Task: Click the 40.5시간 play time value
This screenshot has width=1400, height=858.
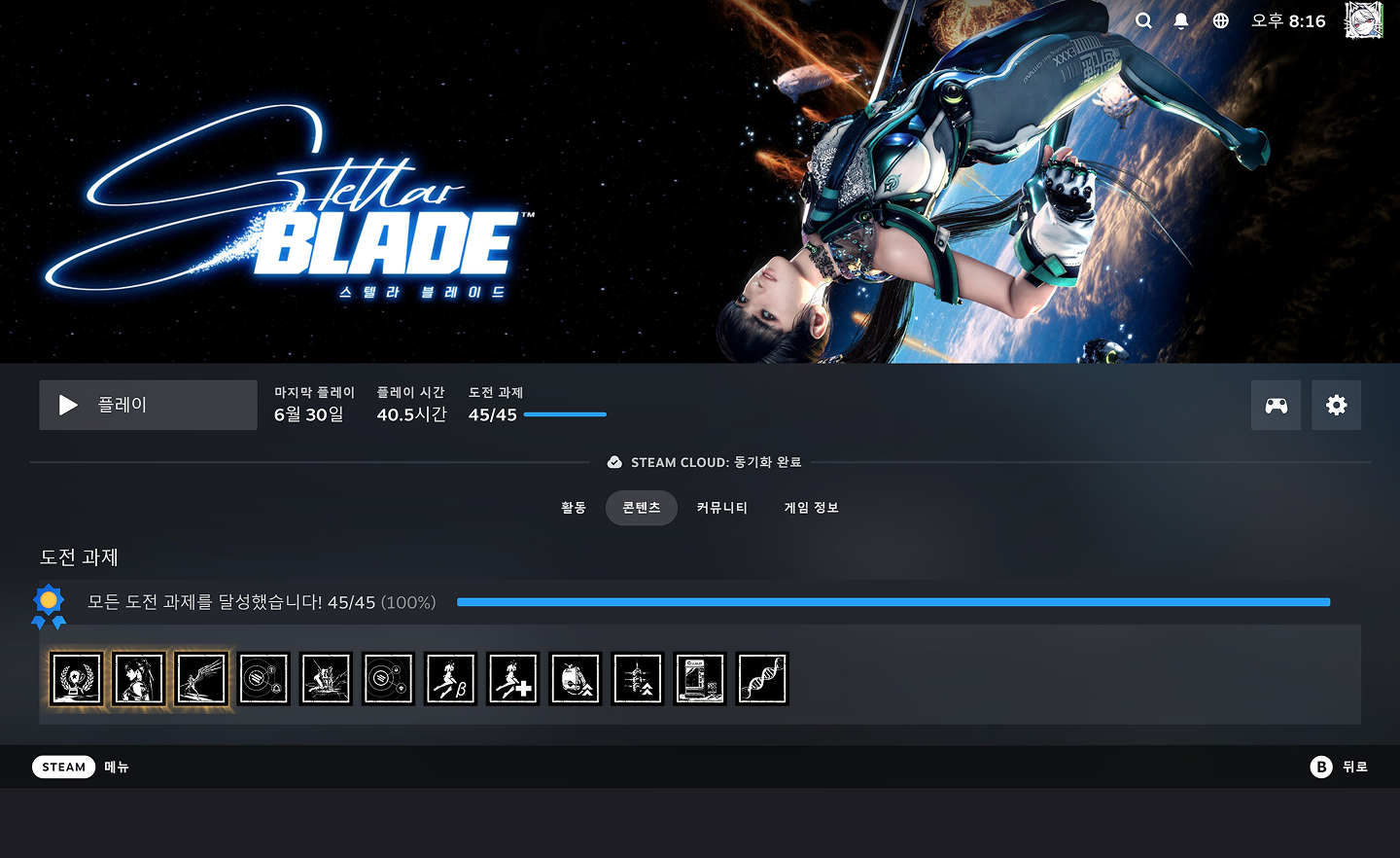Action: 411,414
